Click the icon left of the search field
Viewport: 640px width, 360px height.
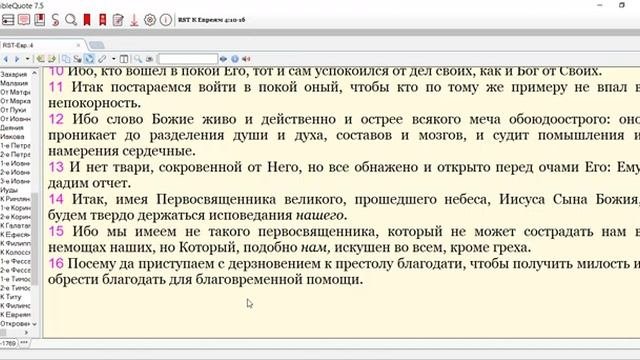click(x=149, y=59)
